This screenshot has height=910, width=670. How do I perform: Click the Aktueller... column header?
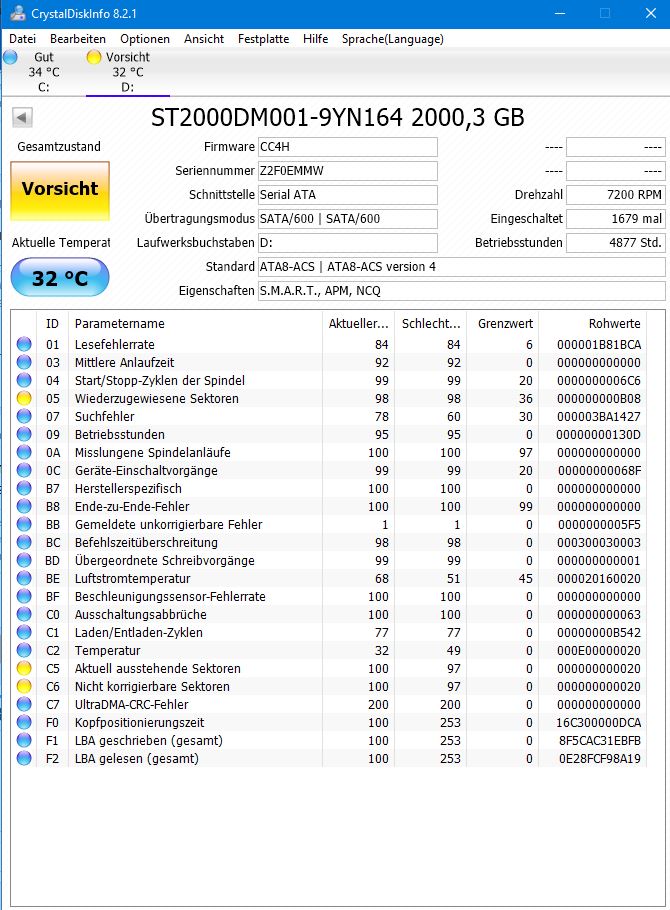coord(358,323)
